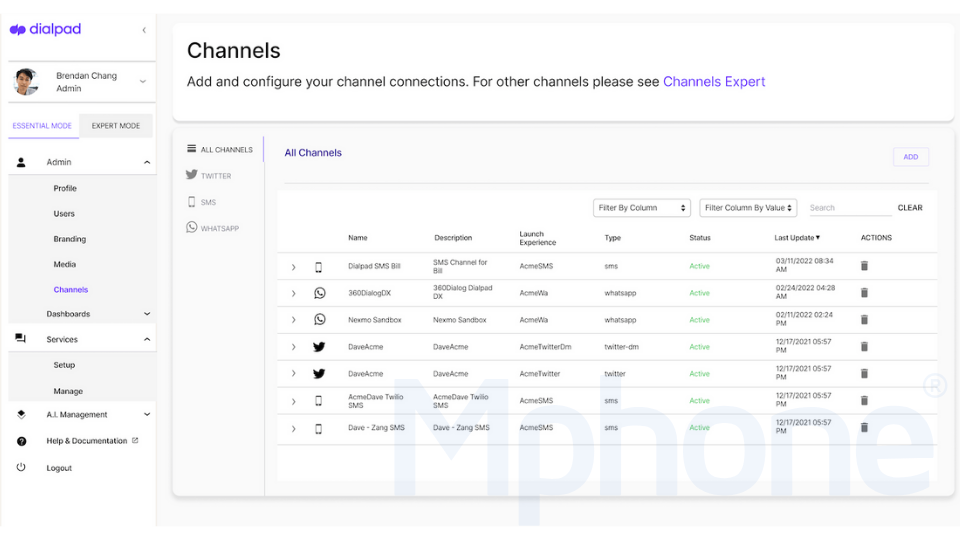The height and width of the screenshot is (540, 960).
Task: Click the Help question mark icon
Action: tap(21, 441)
